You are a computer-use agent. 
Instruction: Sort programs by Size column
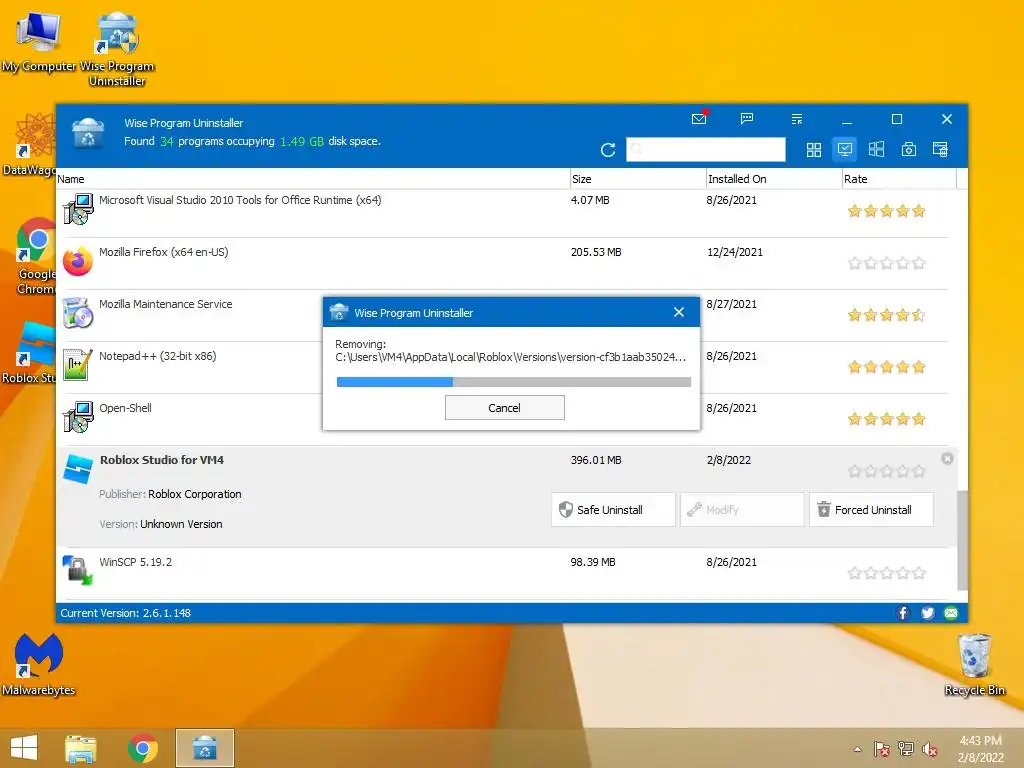click(638, 179)
